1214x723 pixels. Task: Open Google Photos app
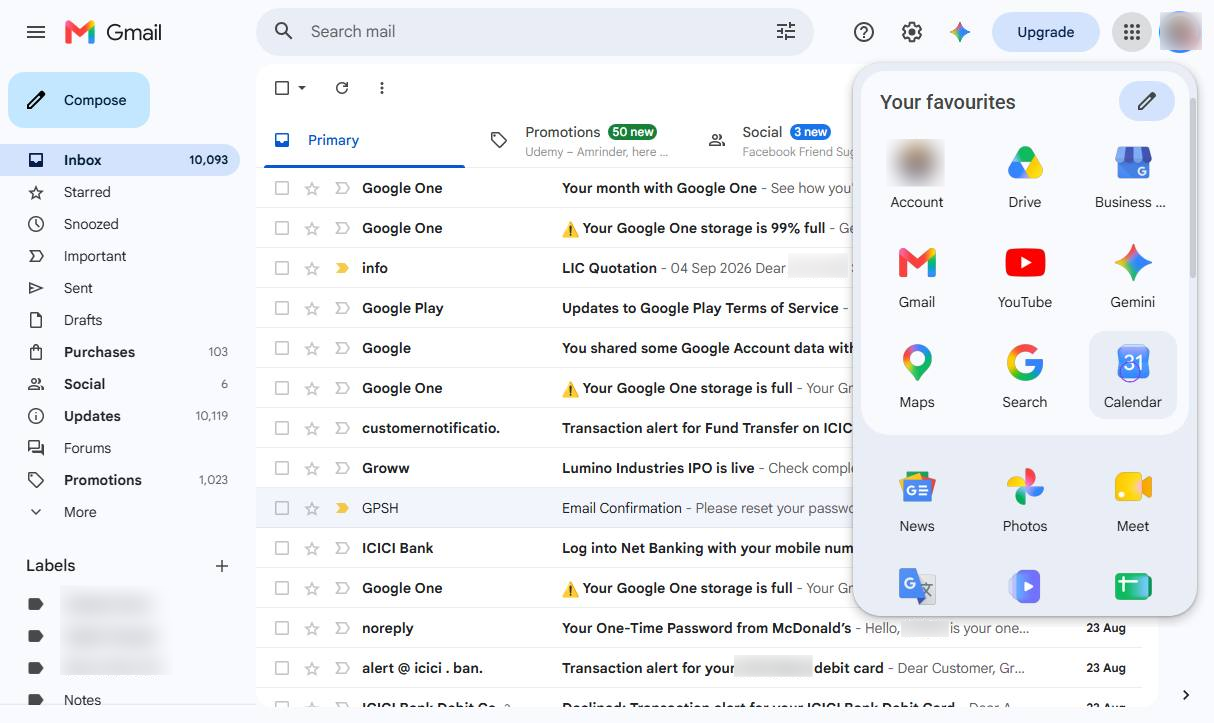[1024, 499]
